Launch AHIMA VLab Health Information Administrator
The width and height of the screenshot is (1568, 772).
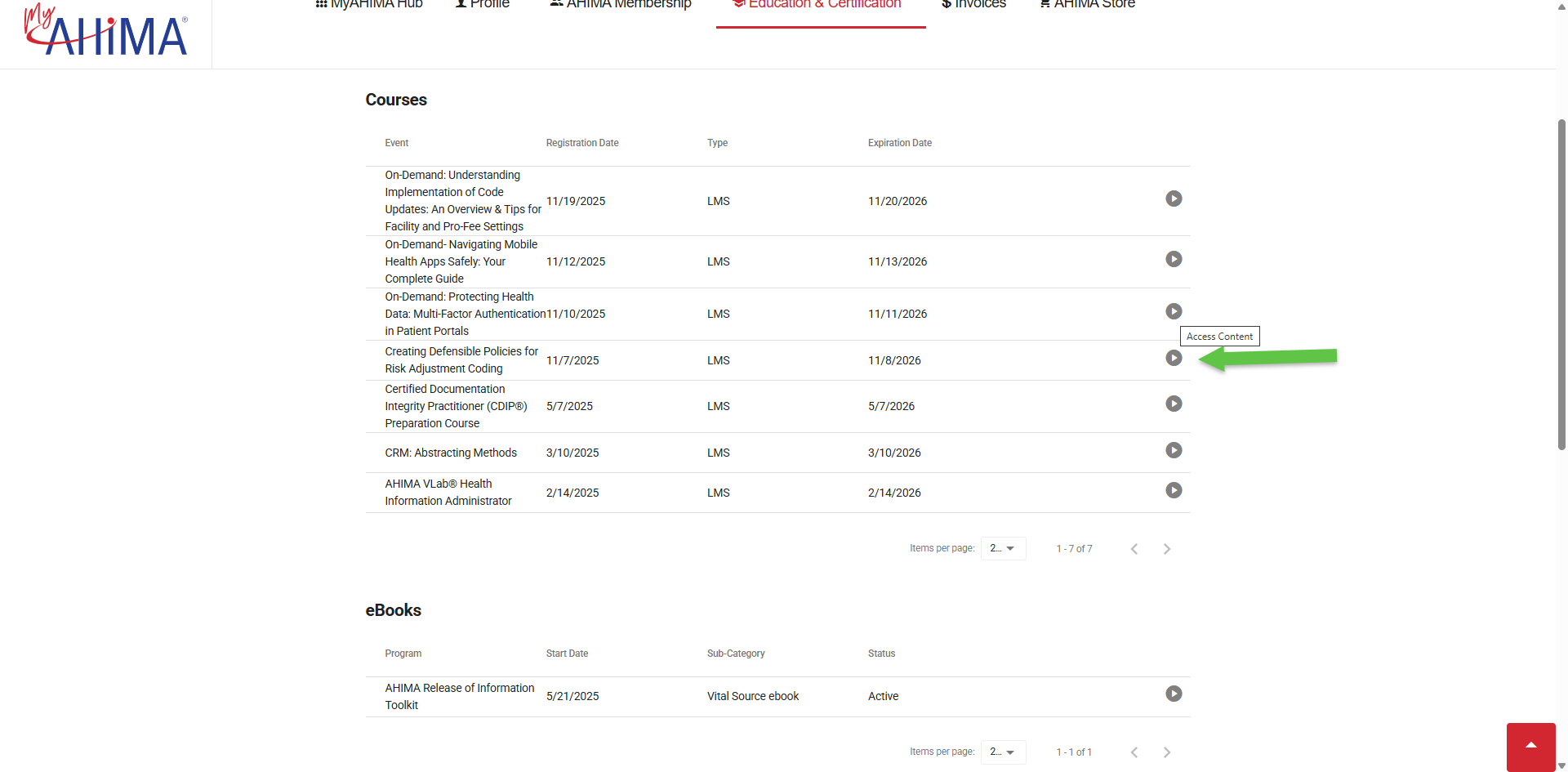click(x=1174, y=490)
